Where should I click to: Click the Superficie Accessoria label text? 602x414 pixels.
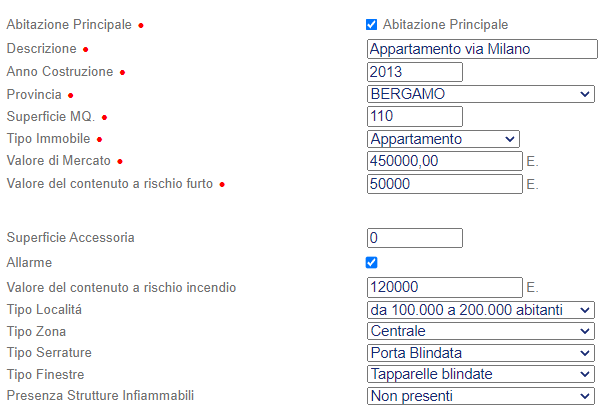tap(70, 238)
